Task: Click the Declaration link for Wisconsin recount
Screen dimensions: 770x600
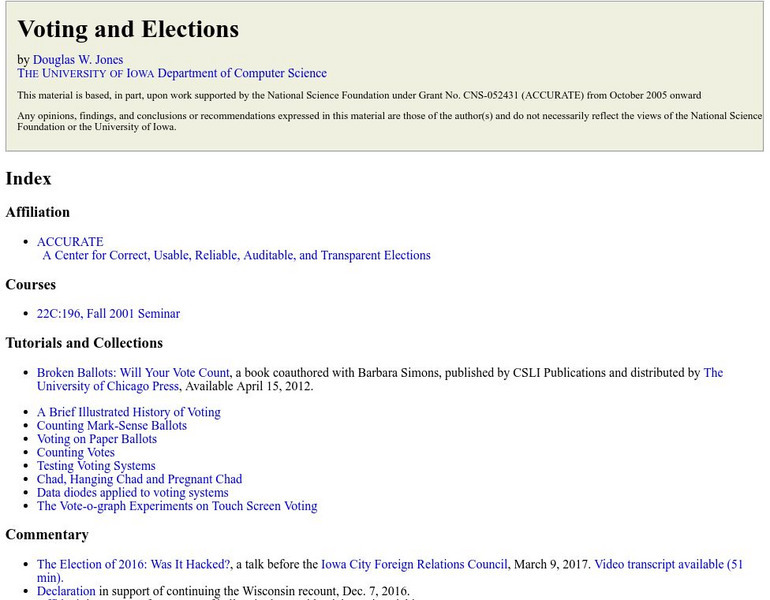Action: pyautogui.click(x=66, y=591)
